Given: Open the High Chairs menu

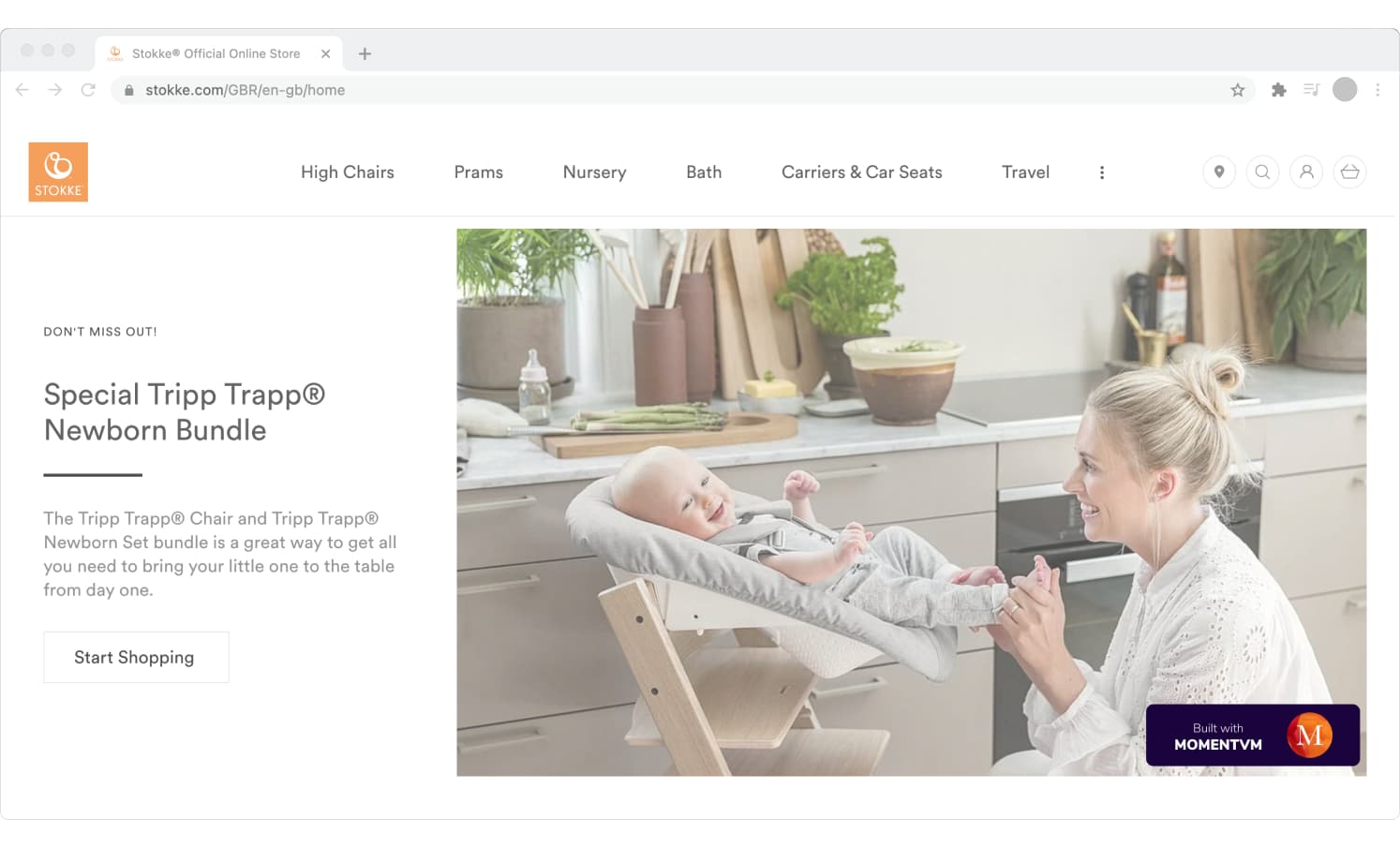Looking at the screenshot, I should tap(348, 172).
